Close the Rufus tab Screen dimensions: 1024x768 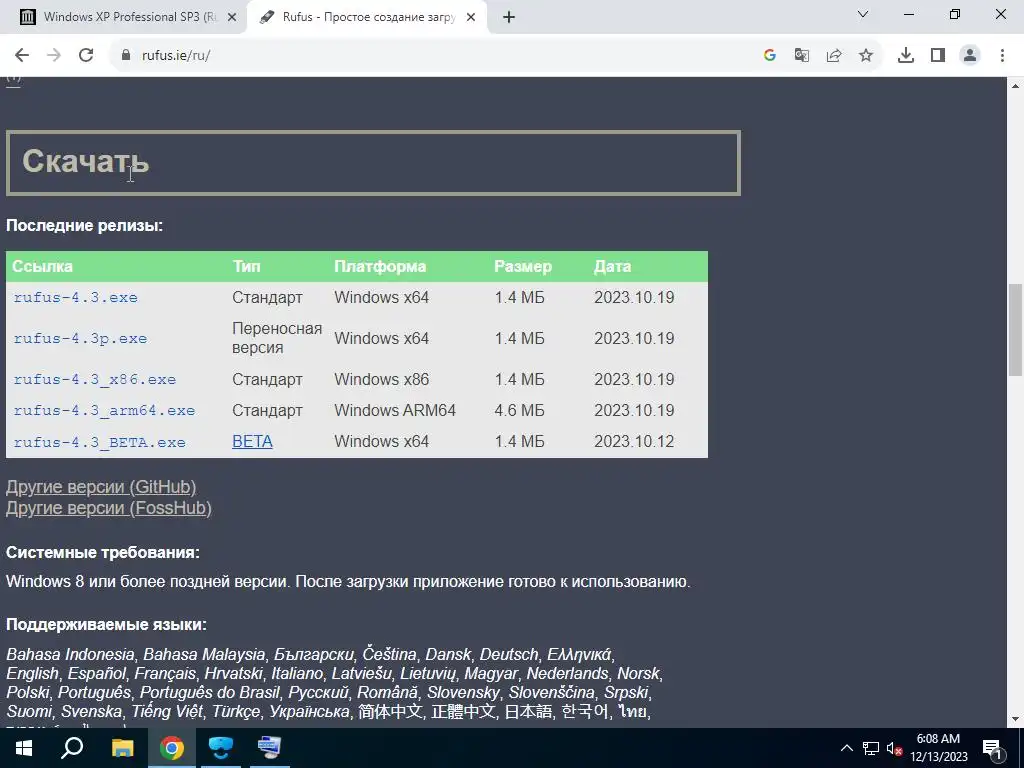pyautogui.click(x=471, y=17)
